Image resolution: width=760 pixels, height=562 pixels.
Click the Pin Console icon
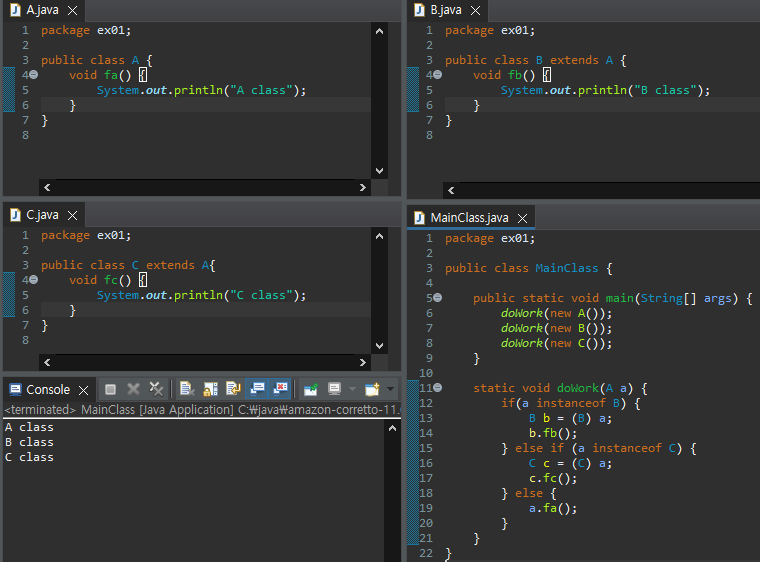(311, 389)
